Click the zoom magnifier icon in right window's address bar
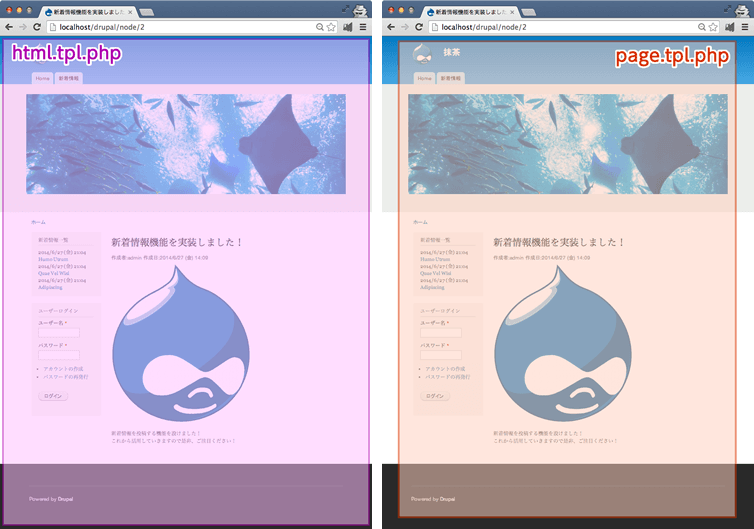The height and width of the screenshot is (529, 754). coord(702,27)
